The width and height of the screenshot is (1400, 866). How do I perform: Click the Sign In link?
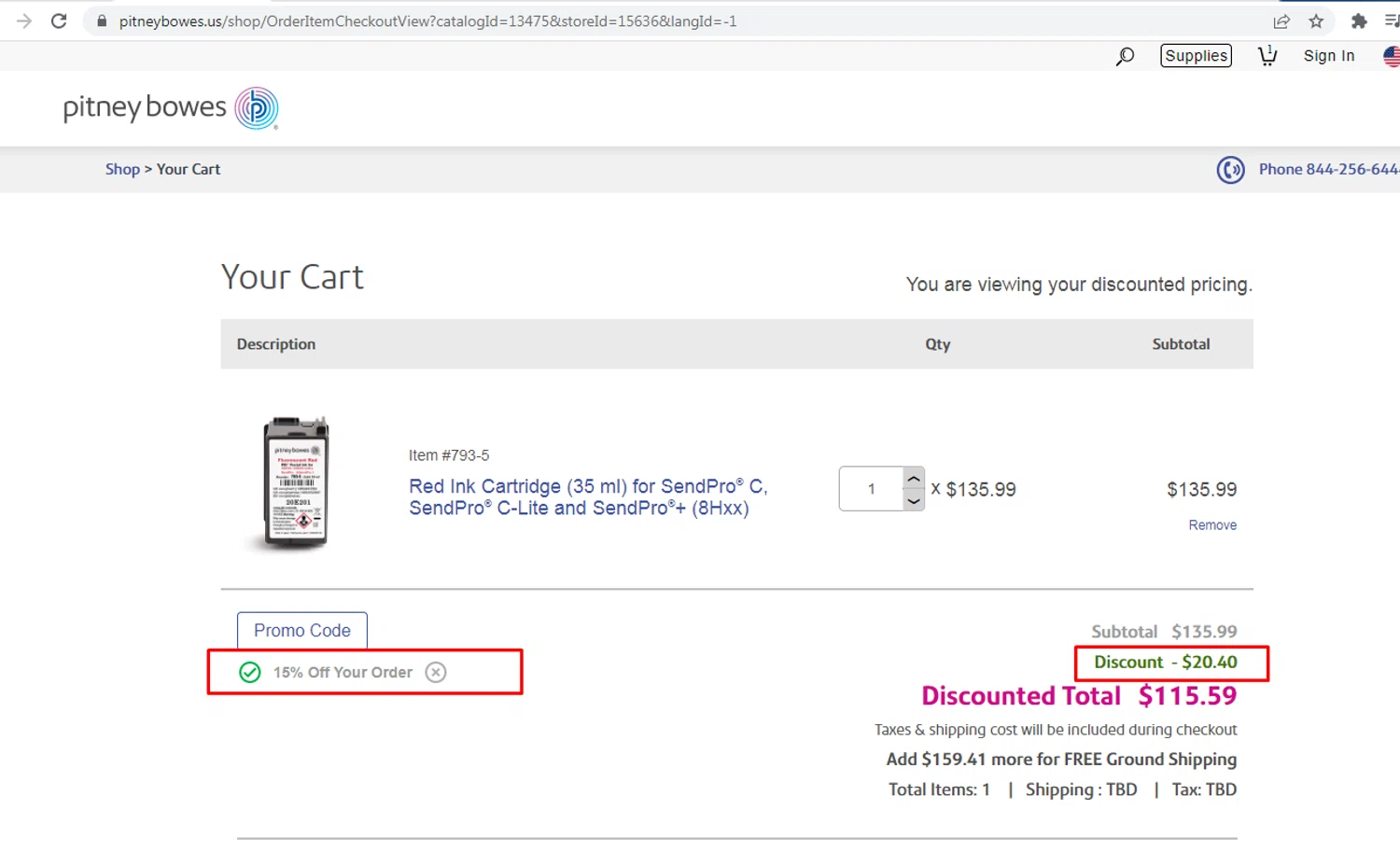click(1329, 56)
